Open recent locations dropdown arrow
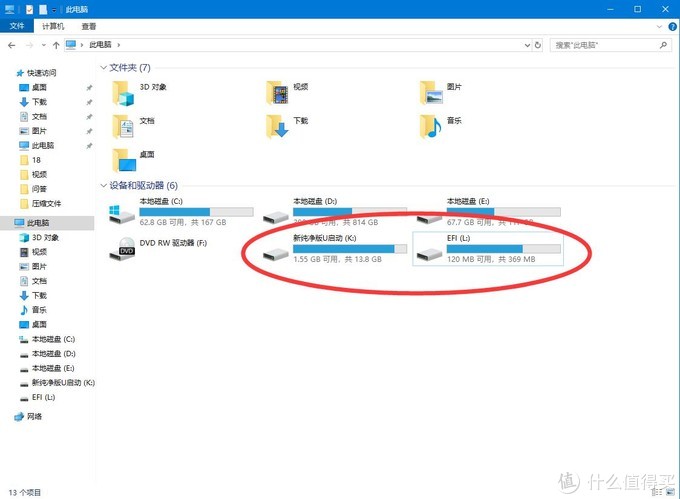Screen dimensions: 680x499 [x=43, y=45]
